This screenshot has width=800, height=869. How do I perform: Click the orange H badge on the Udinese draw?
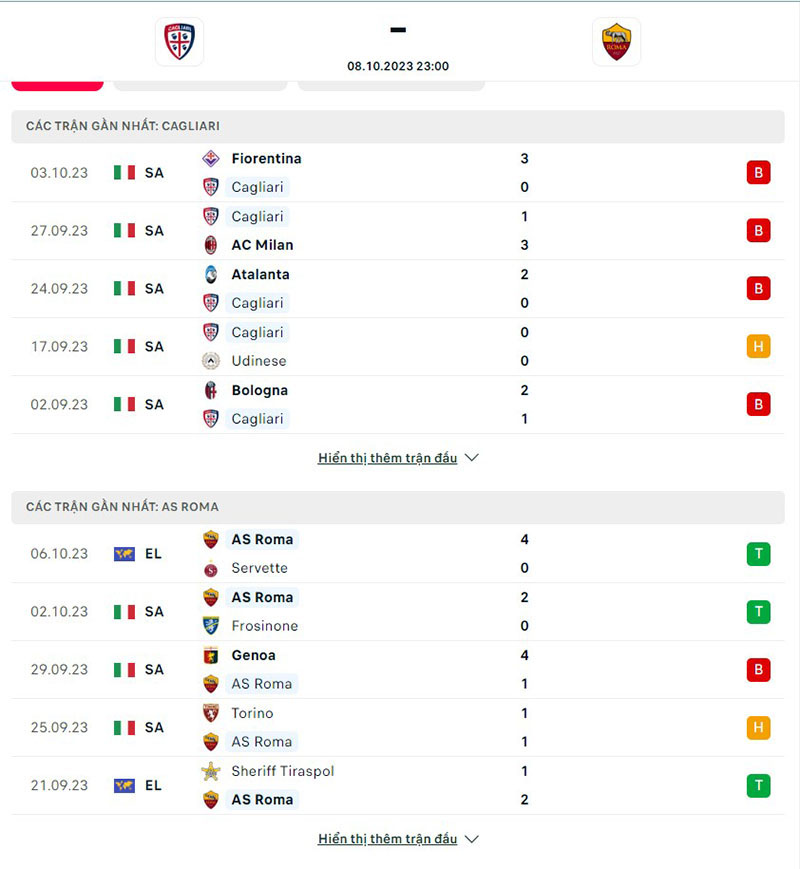(x=758, y=346)
